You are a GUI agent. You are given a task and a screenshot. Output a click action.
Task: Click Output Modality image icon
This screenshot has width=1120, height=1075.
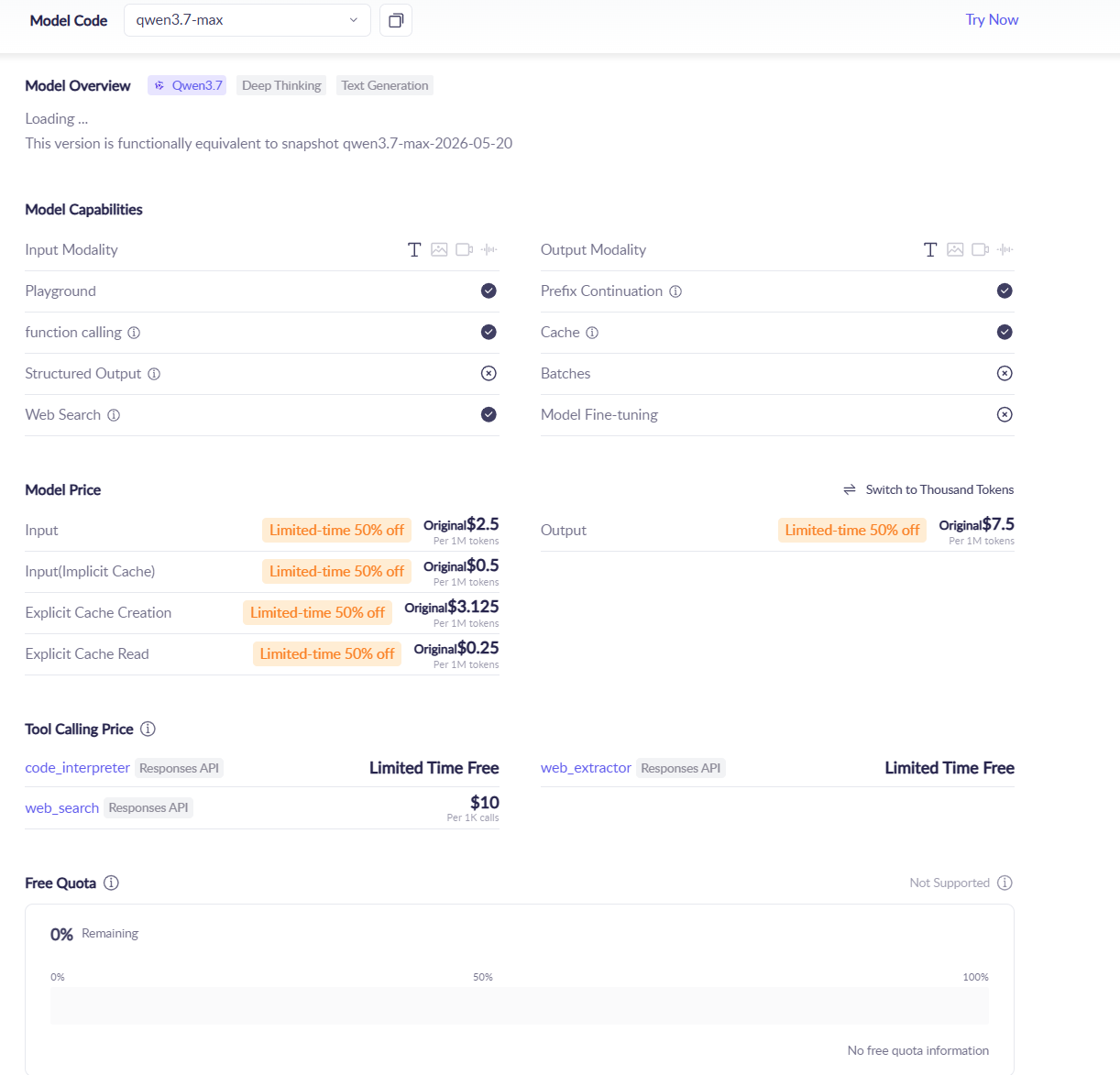click(x=955, y=249)
